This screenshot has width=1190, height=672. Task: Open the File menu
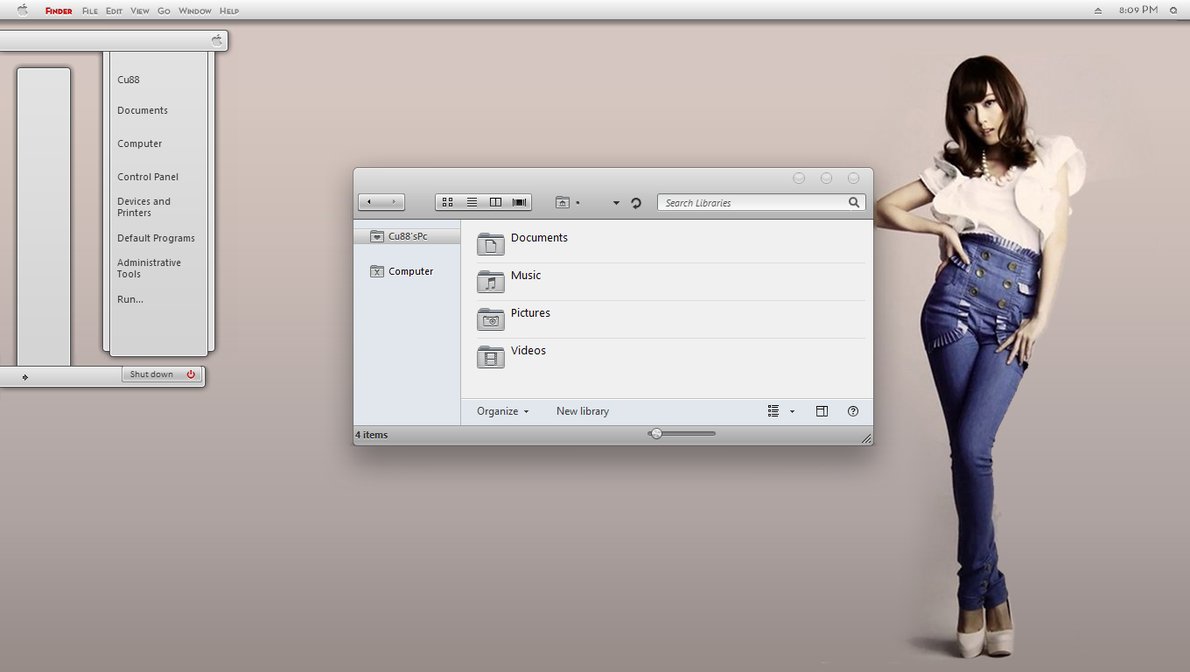(90, 11)
